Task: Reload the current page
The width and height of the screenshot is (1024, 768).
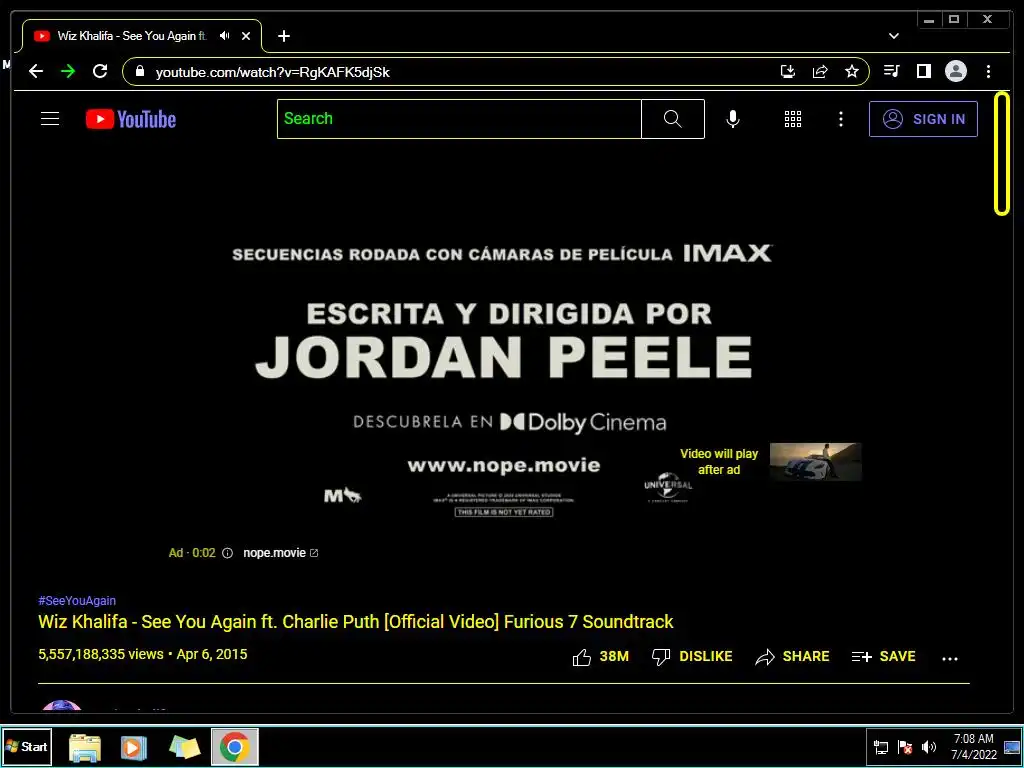Action: 100,71
